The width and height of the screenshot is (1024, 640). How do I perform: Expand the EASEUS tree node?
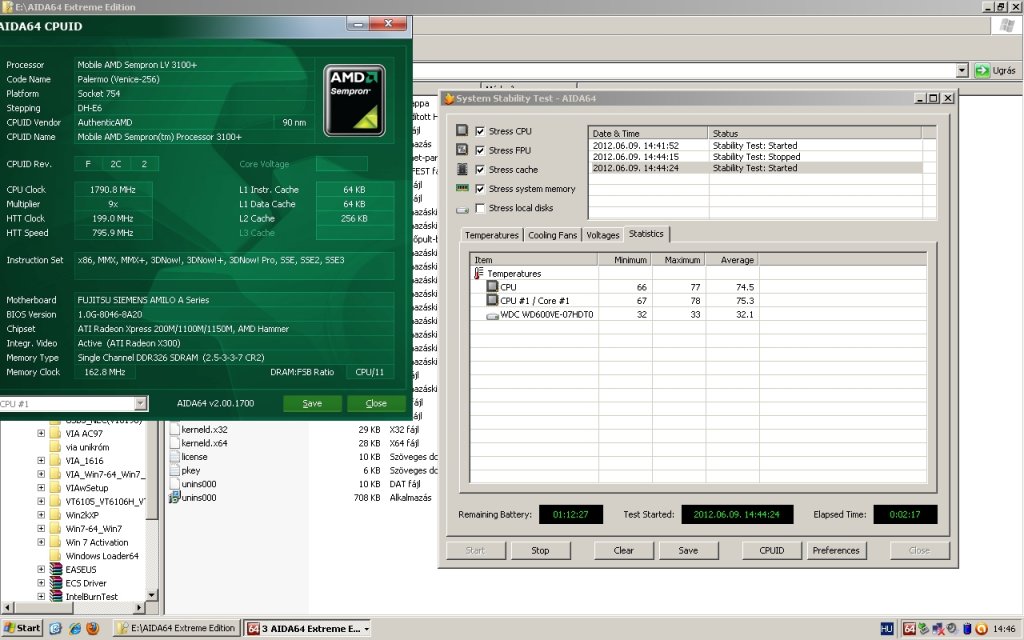pyautogui.click(x=41, y=569)
